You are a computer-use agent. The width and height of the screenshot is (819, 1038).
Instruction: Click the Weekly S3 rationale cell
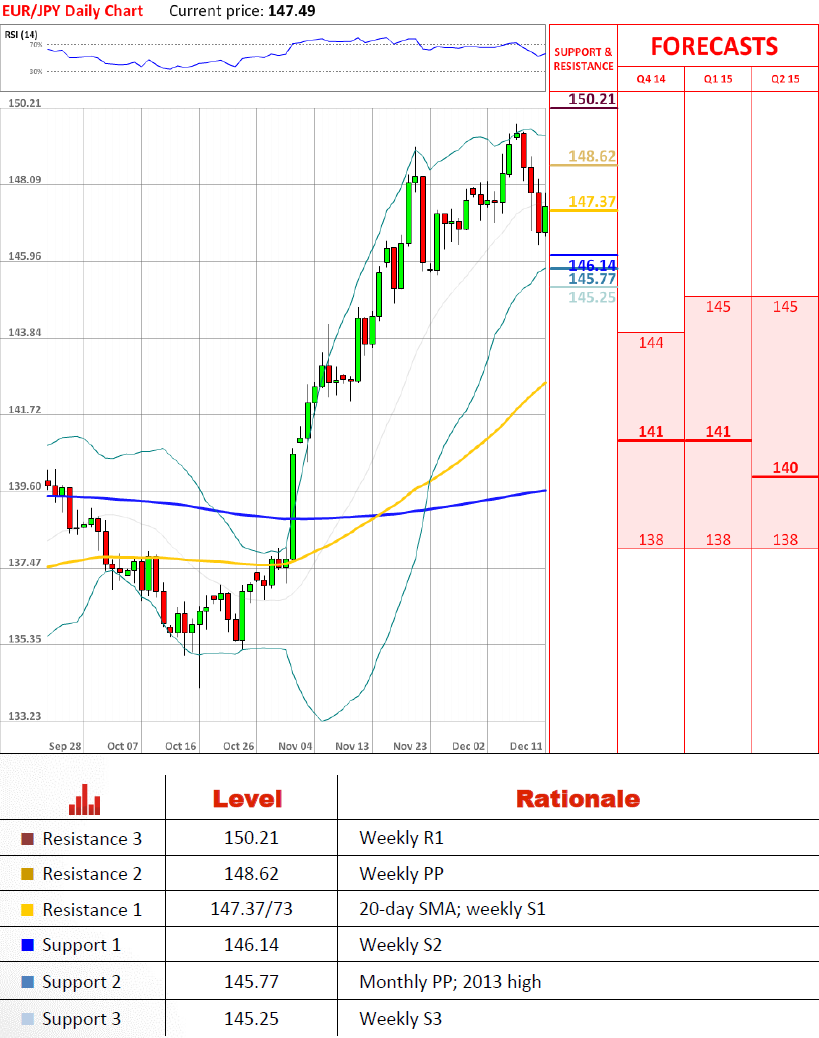[x=401, y=1019]
